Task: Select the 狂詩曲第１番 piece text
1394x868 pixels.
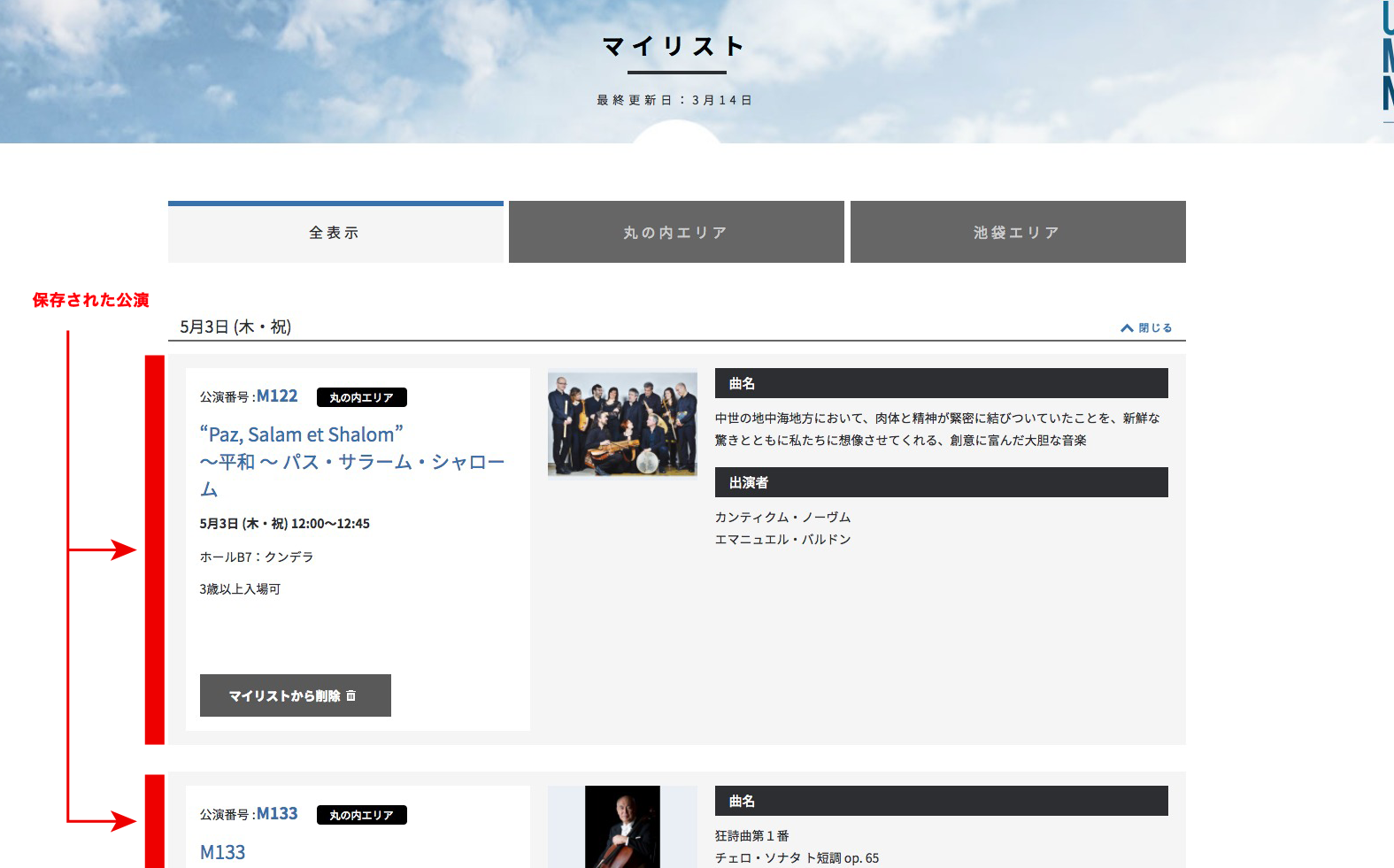Action: pyautogui.click(x=752, y=835)
